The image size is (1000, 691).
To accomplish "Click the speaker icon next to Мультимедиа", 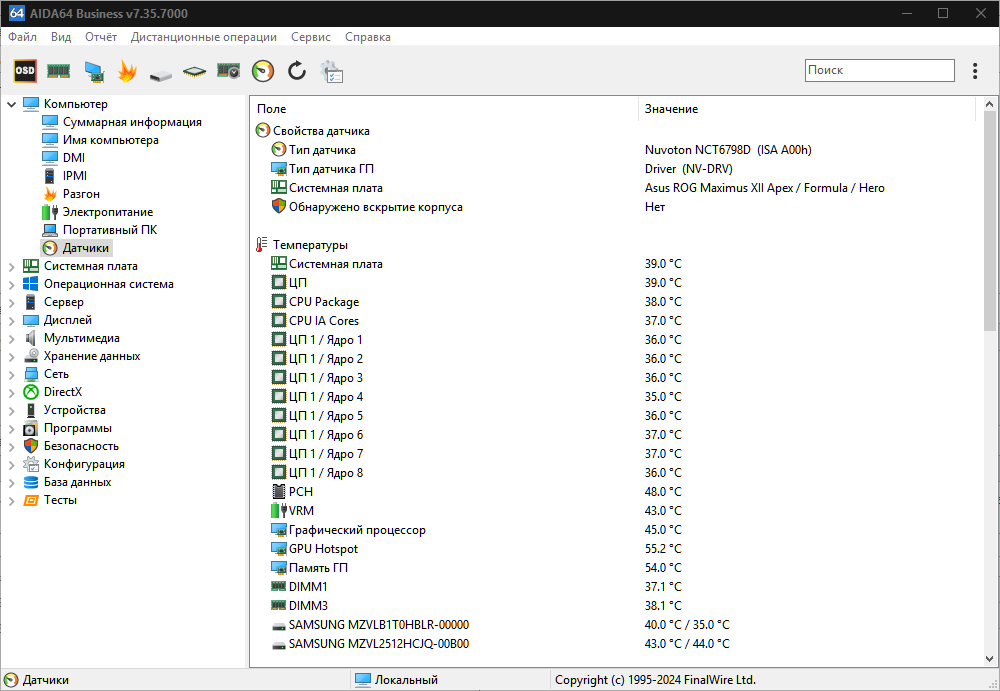I will [31, 338].
